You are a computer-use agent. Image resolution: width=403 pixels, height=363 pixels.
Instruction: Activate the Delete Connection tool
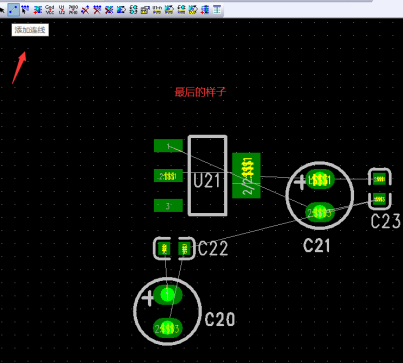[85, 10]
